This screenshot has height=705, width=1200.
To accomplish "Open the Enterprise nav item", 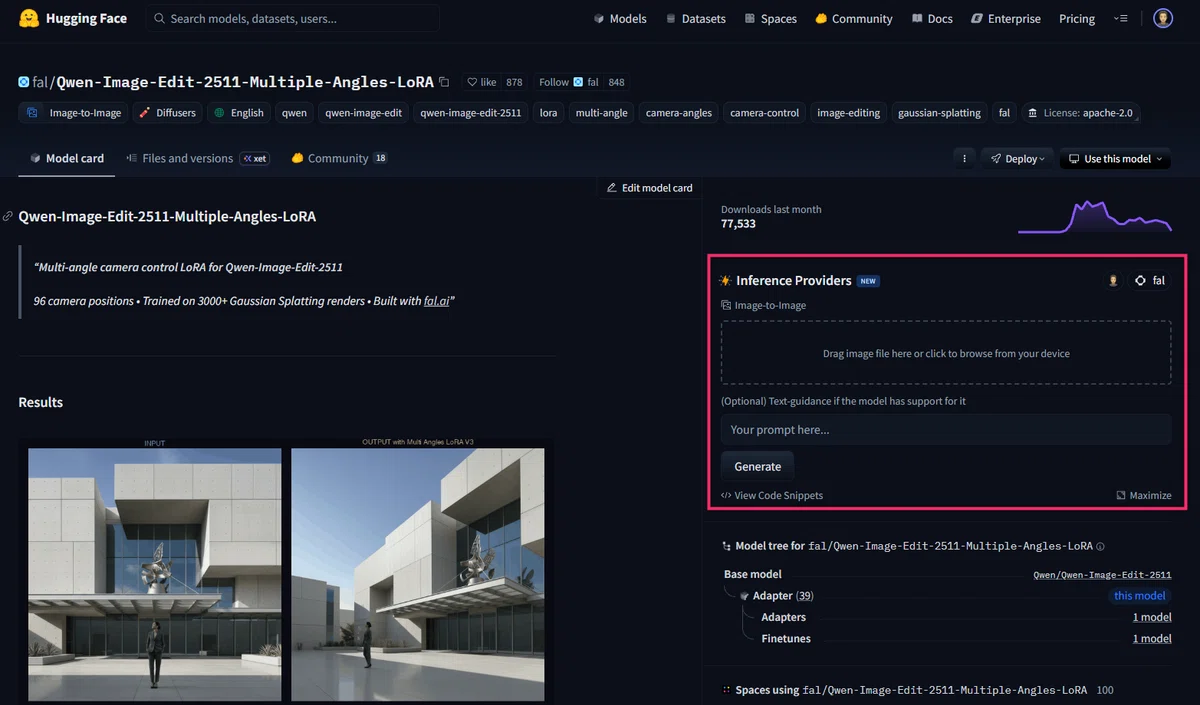I will coord(1006,18).
